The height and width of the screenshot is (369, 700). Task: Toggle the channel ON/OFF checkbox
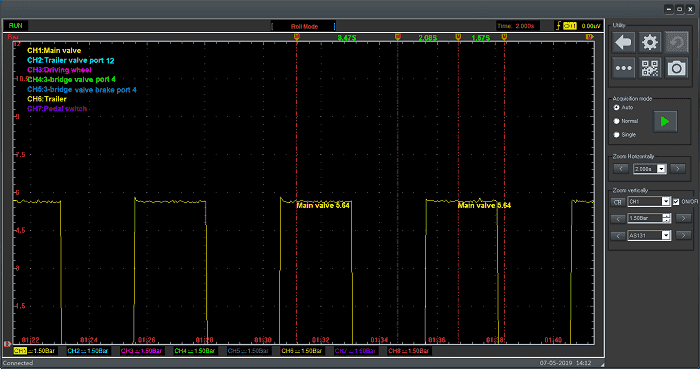pos(676,202)
